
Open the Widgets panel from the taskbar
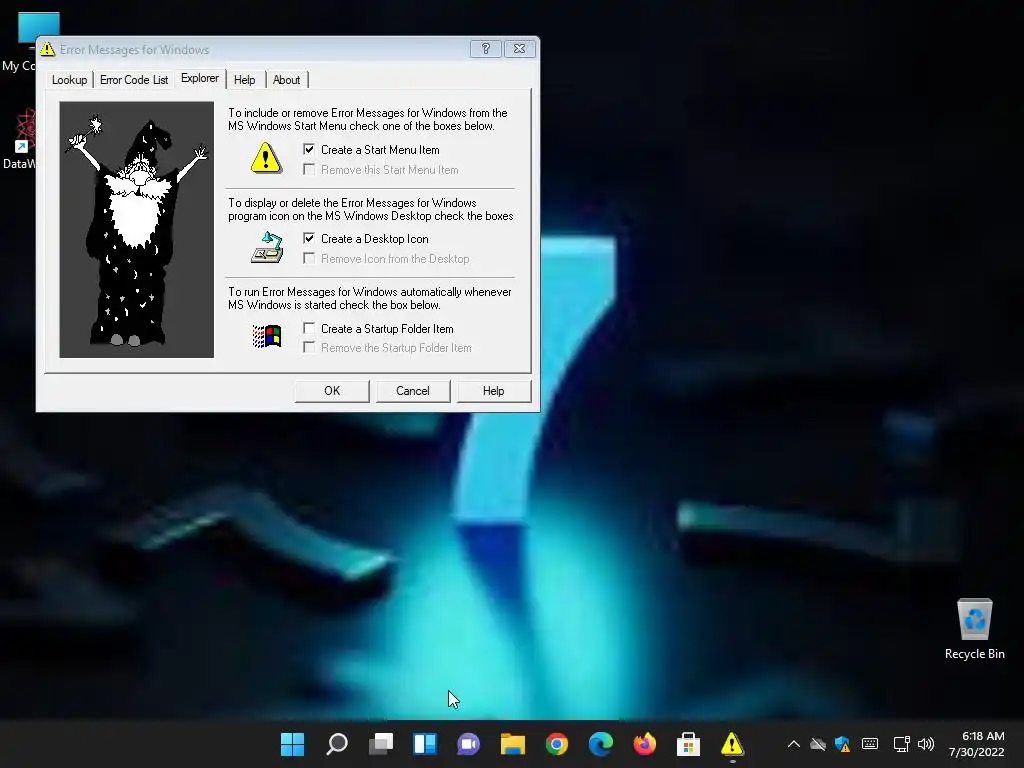point(425,744)
